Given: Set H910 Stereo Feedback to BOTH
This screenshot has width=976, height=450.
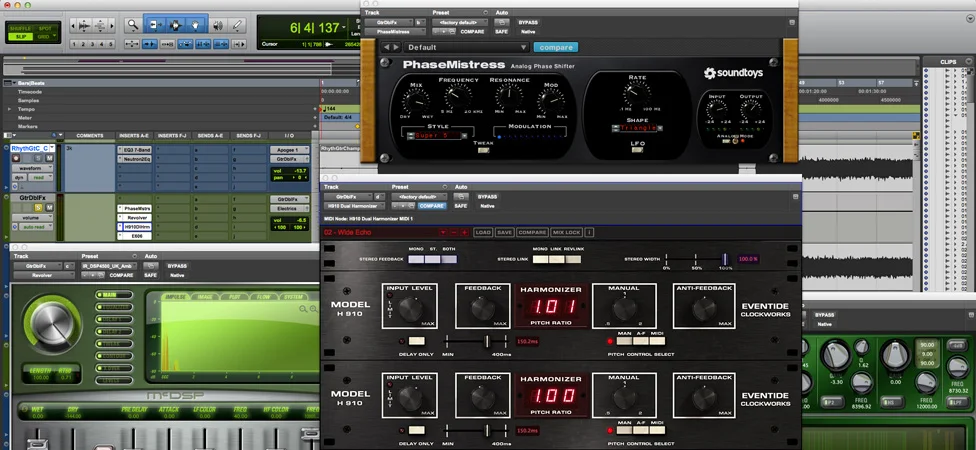Looking at the screenshot, I should point(449,260).
